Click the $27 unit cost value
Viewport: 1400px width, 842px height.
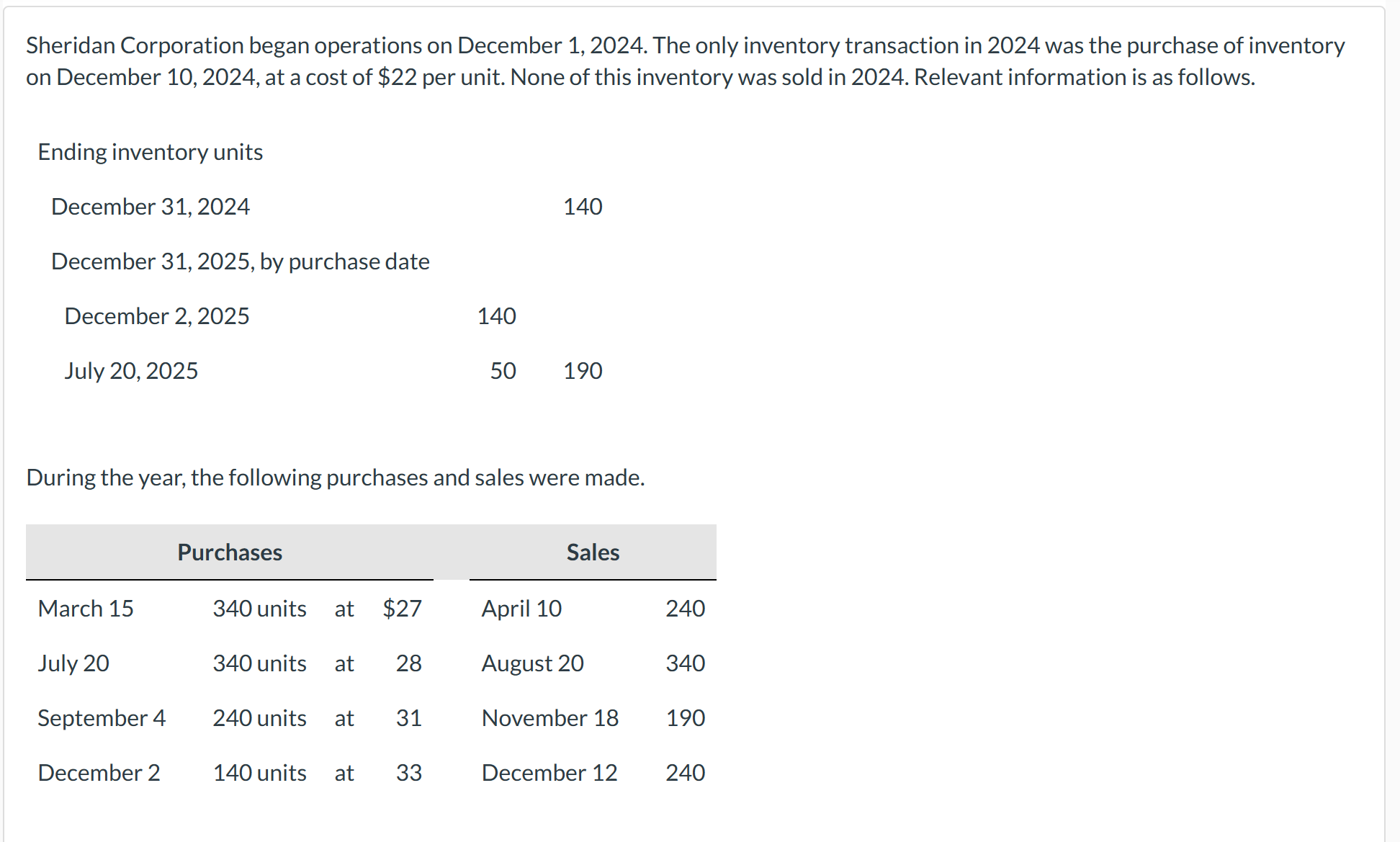402,609
